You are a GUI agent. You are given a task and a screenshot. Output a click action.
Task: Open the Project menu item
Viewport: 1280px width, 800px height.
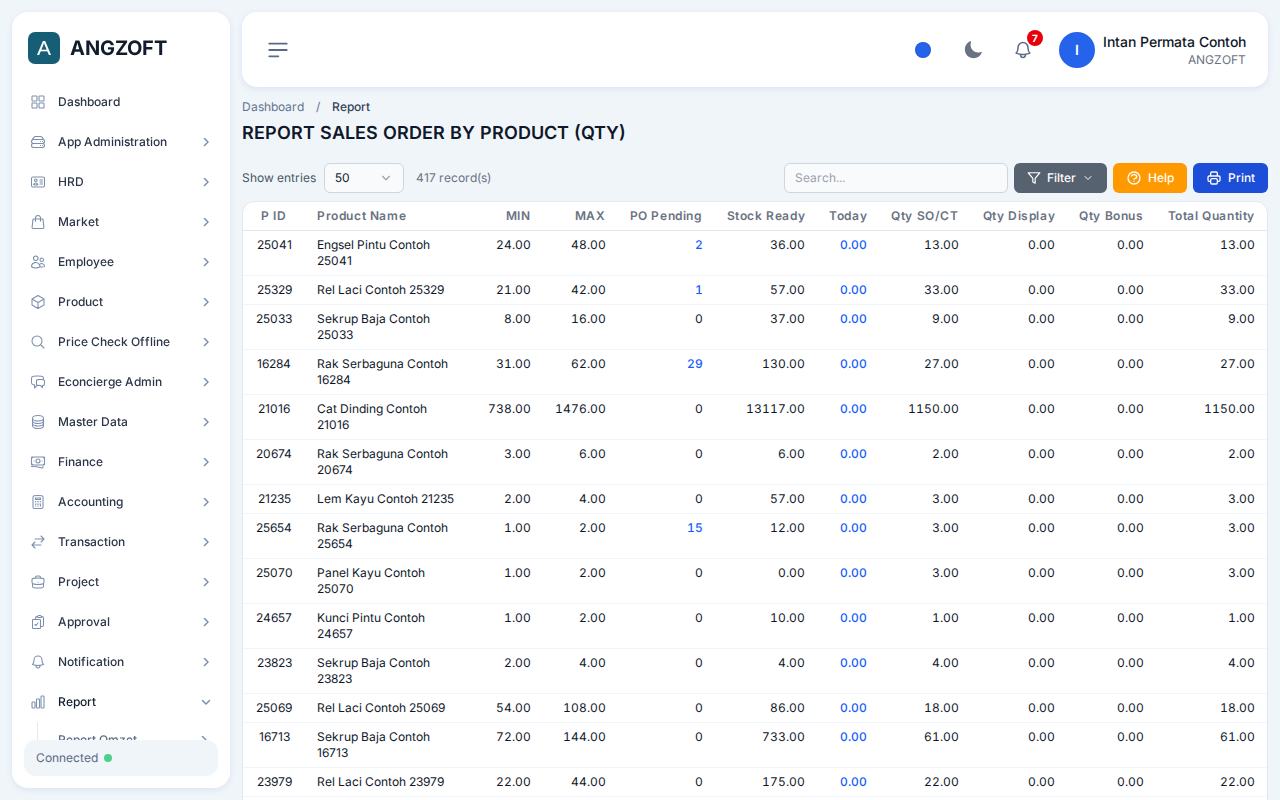click(x=121, y=582)
